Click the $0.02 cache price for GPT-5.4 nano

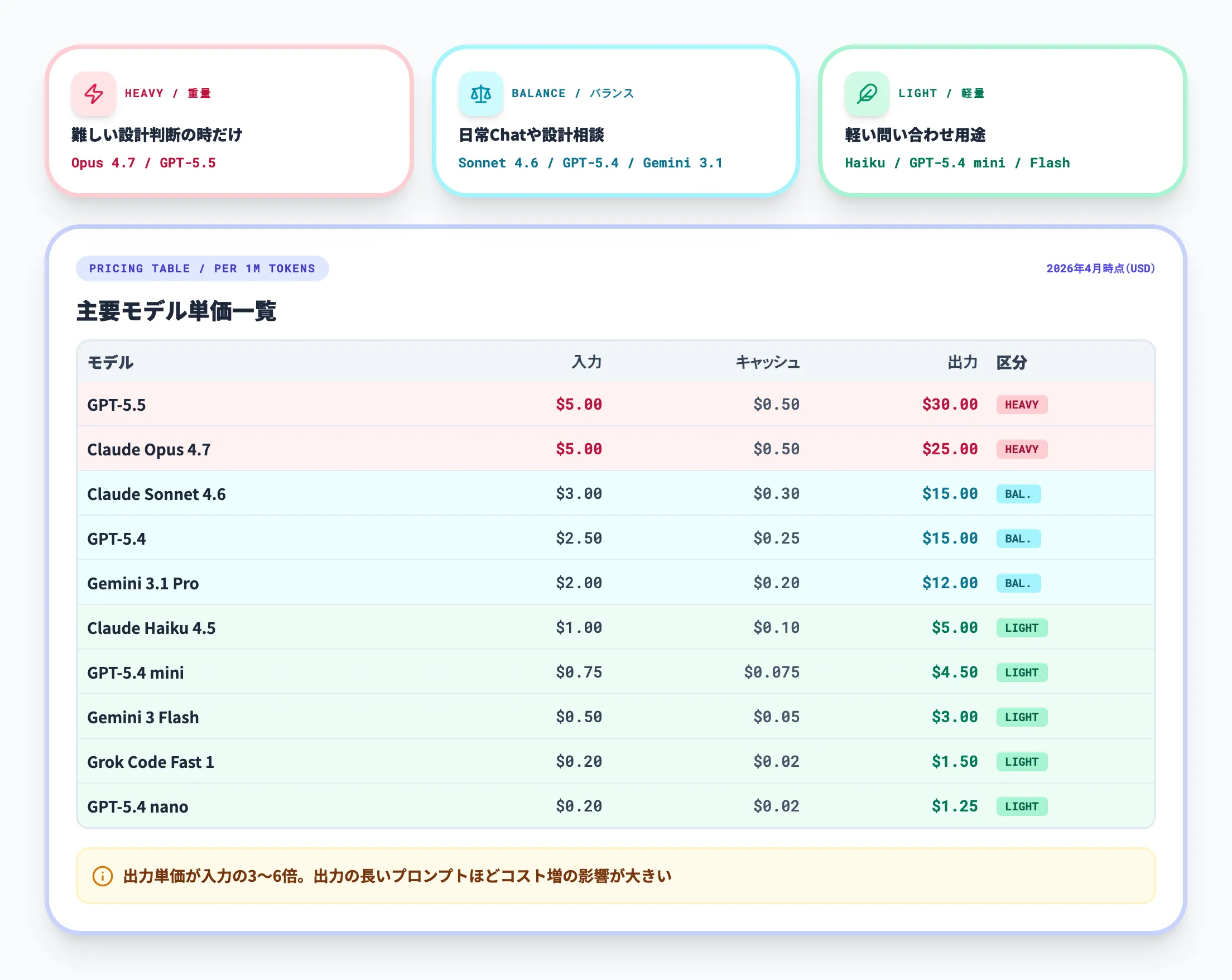pos(777,806)
